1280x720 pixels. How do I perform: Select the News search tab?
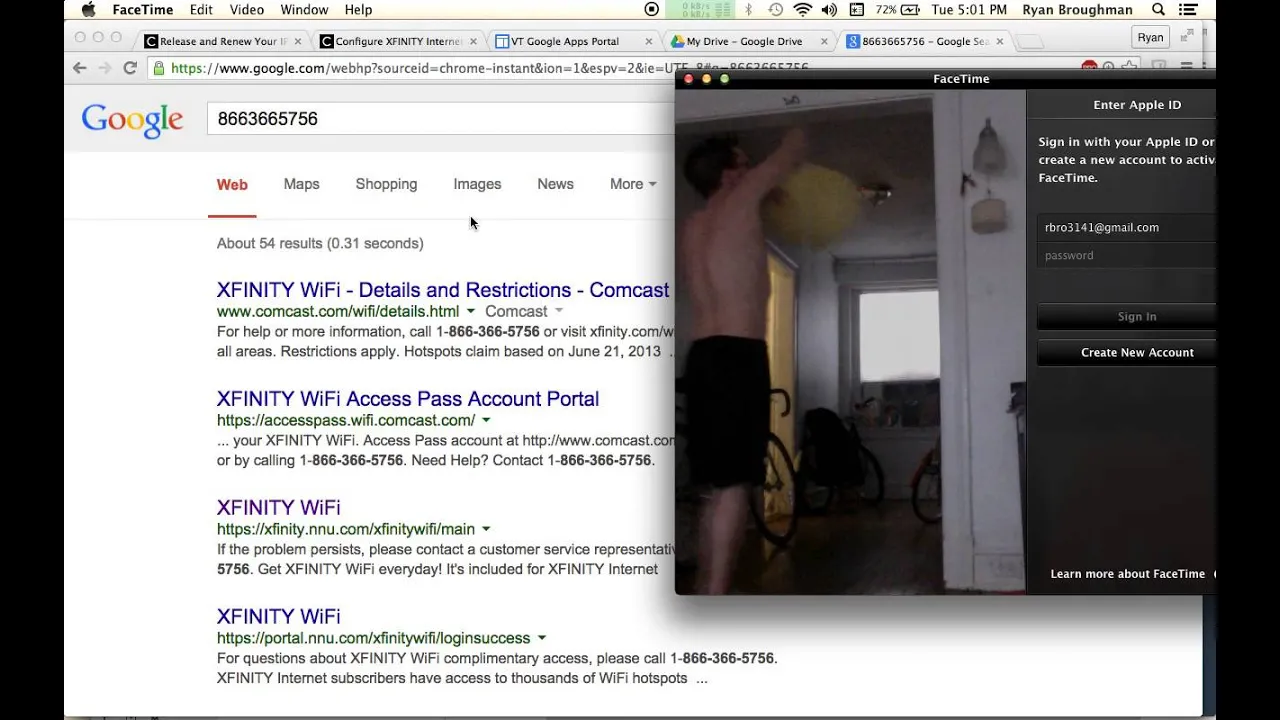(555, 184)
